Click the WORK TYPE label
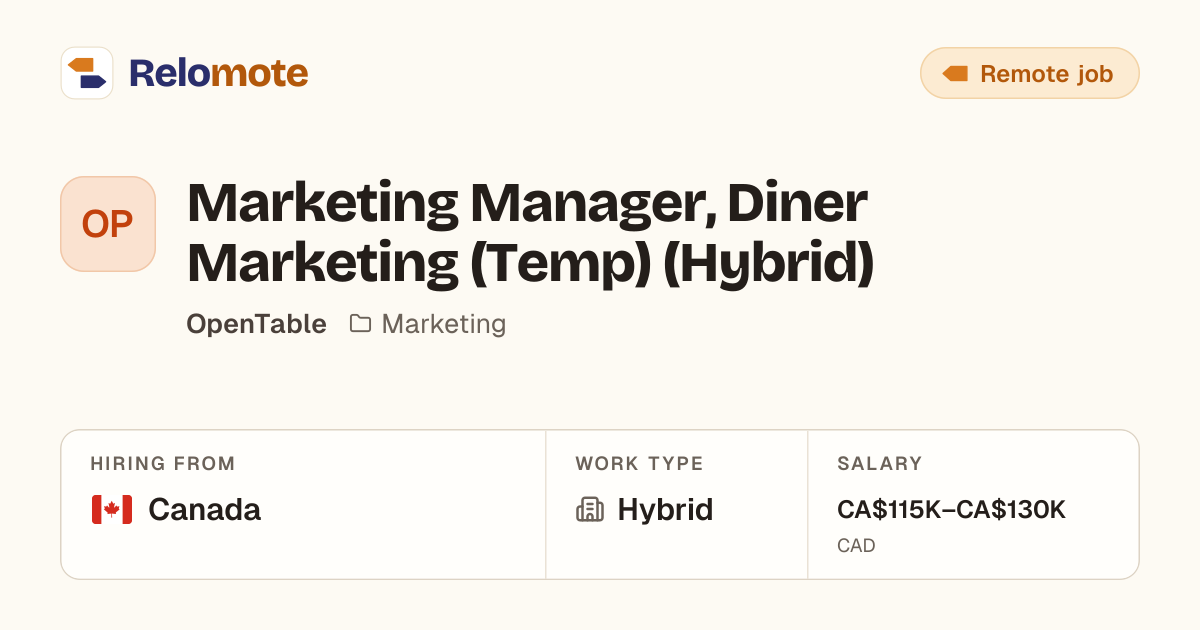The image size is (1200, 630). tap(639, 464)
